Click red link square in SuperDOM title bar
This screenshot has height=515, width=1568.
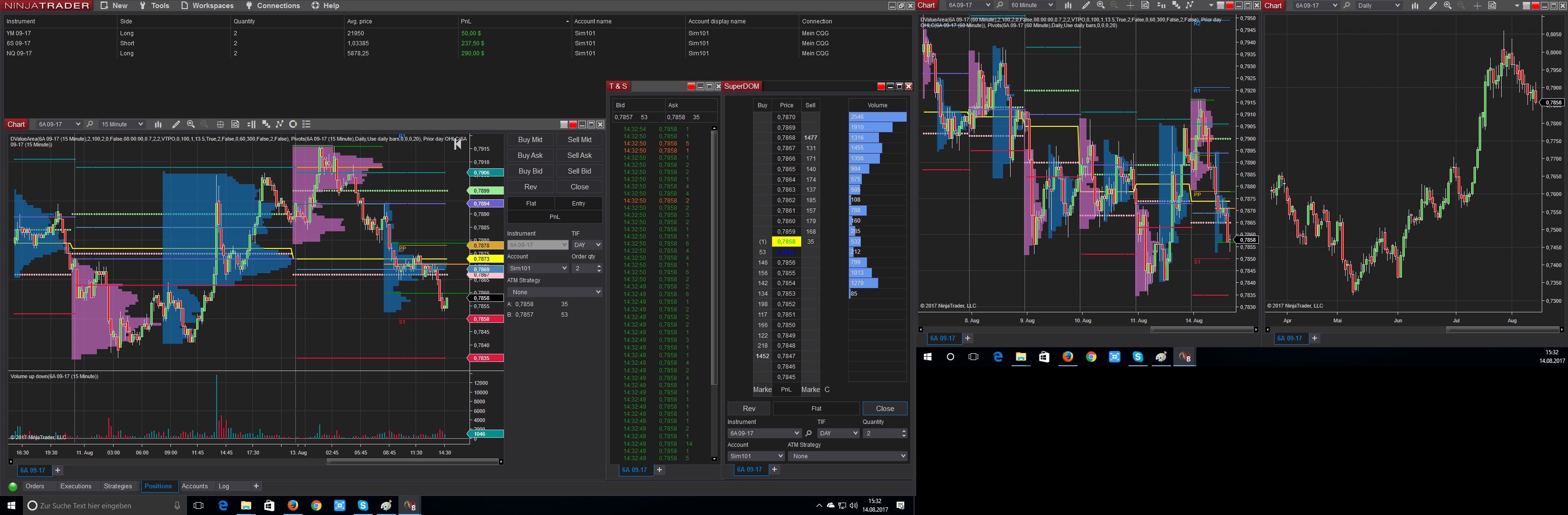881,86
